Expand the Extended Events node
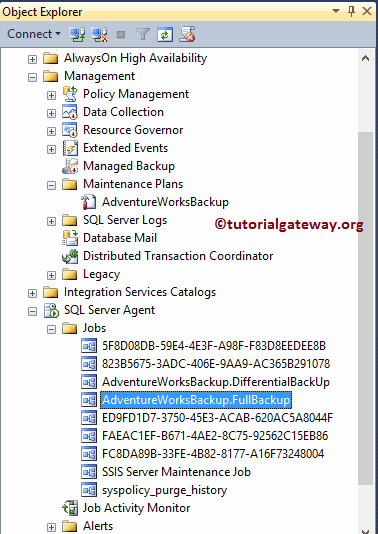 tap(51, 150)
